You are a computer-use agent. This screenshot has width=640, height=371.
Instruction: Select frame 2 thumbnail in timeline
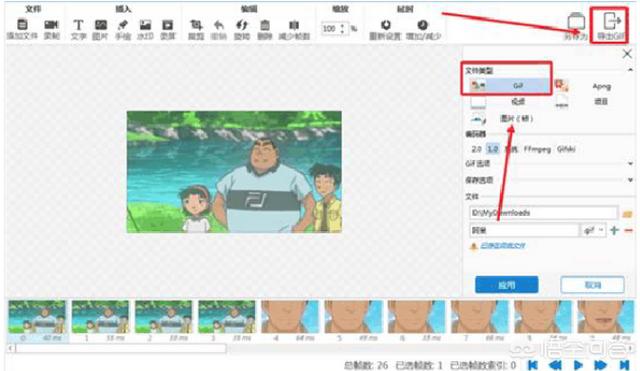[164, 317]
